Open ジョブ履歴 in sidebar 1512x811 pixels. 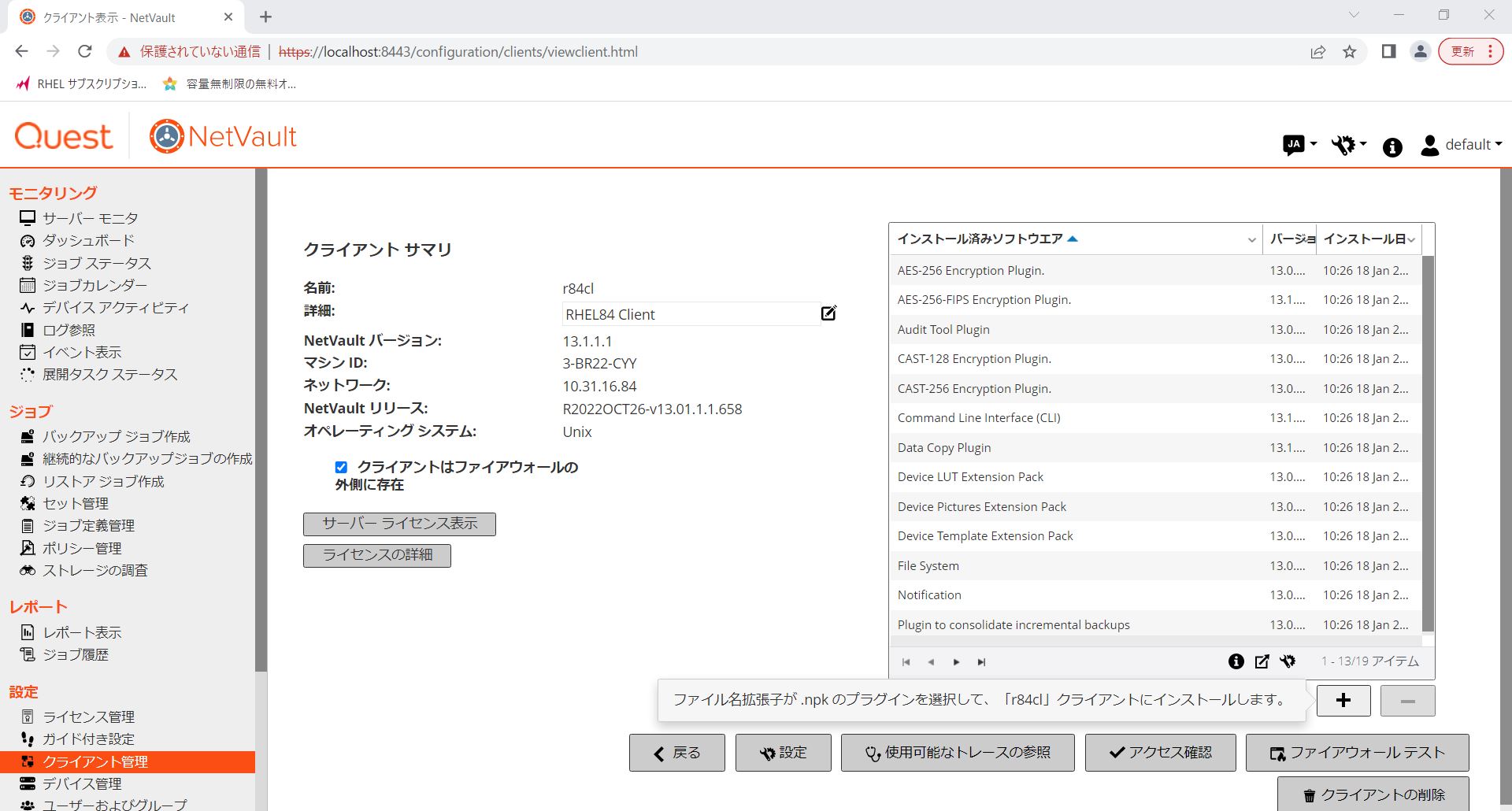76,654
